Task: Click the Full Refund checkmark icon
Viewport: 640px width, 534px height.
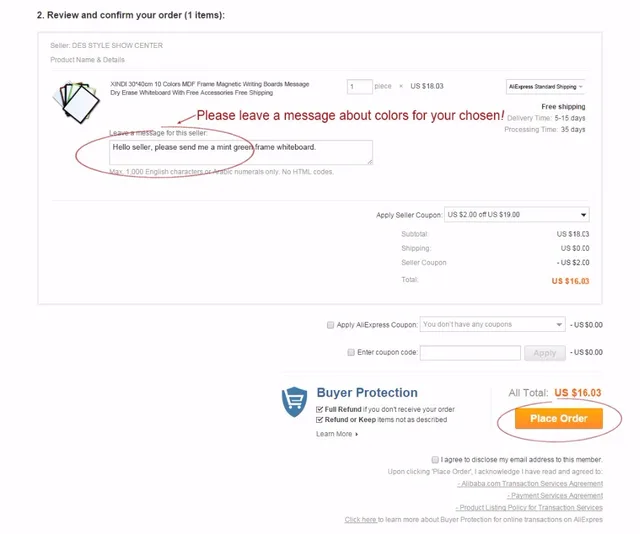Action: coord(320,409)
